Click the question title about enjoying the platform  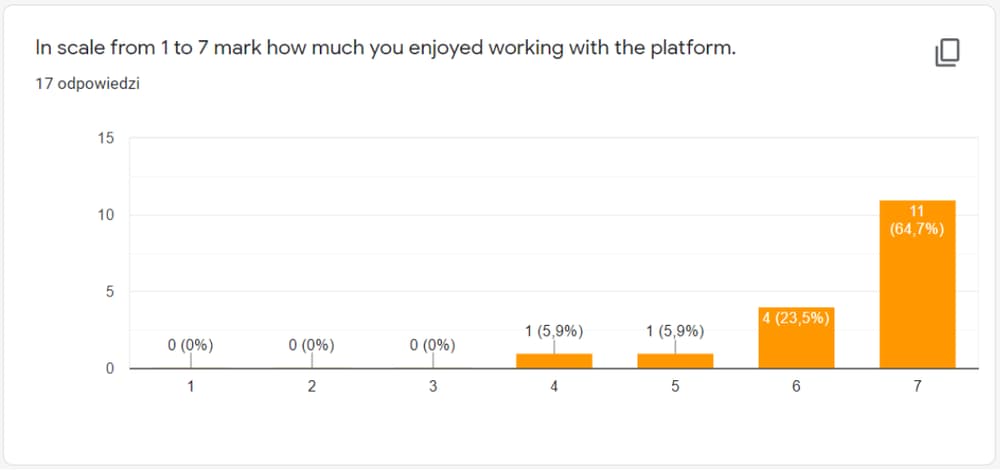(385, 48)
